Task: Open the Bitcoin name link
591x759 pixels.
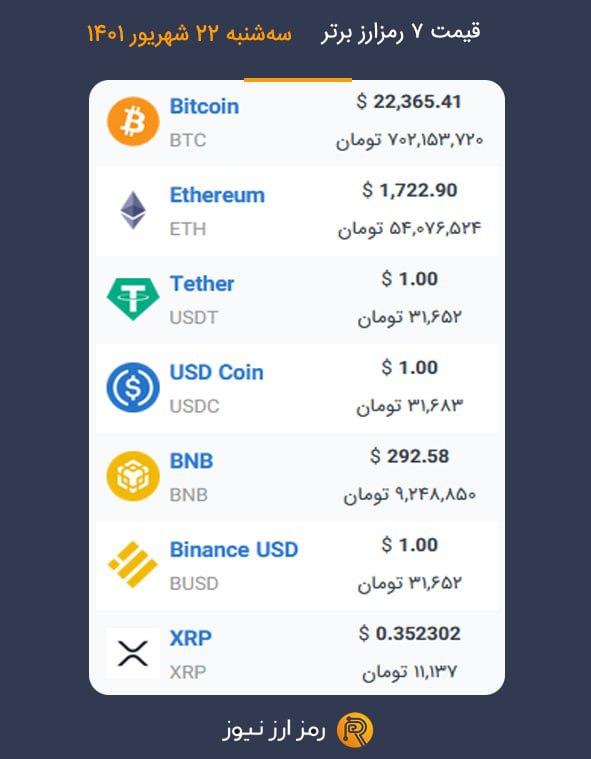Action: click(x=204, y=106)
